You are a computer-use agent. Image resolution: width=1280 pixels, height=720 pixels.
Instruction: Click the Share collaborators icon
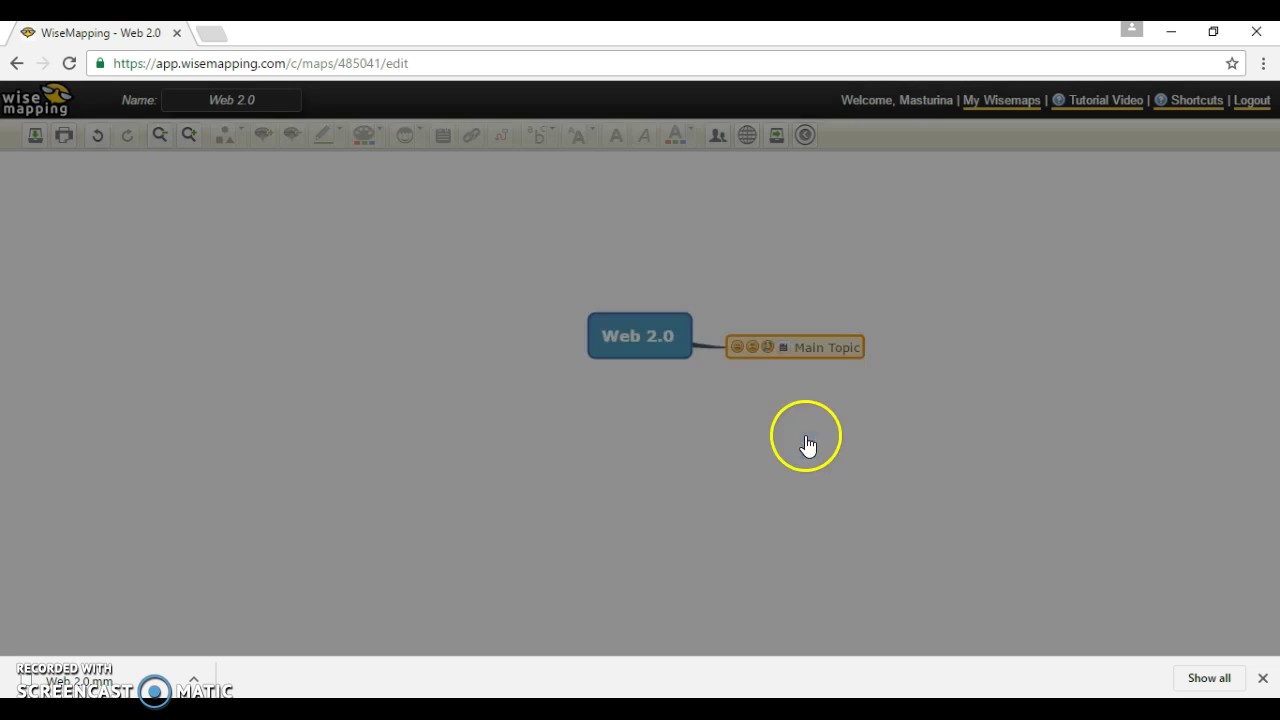pyautogui.click(x=717, y=135)
